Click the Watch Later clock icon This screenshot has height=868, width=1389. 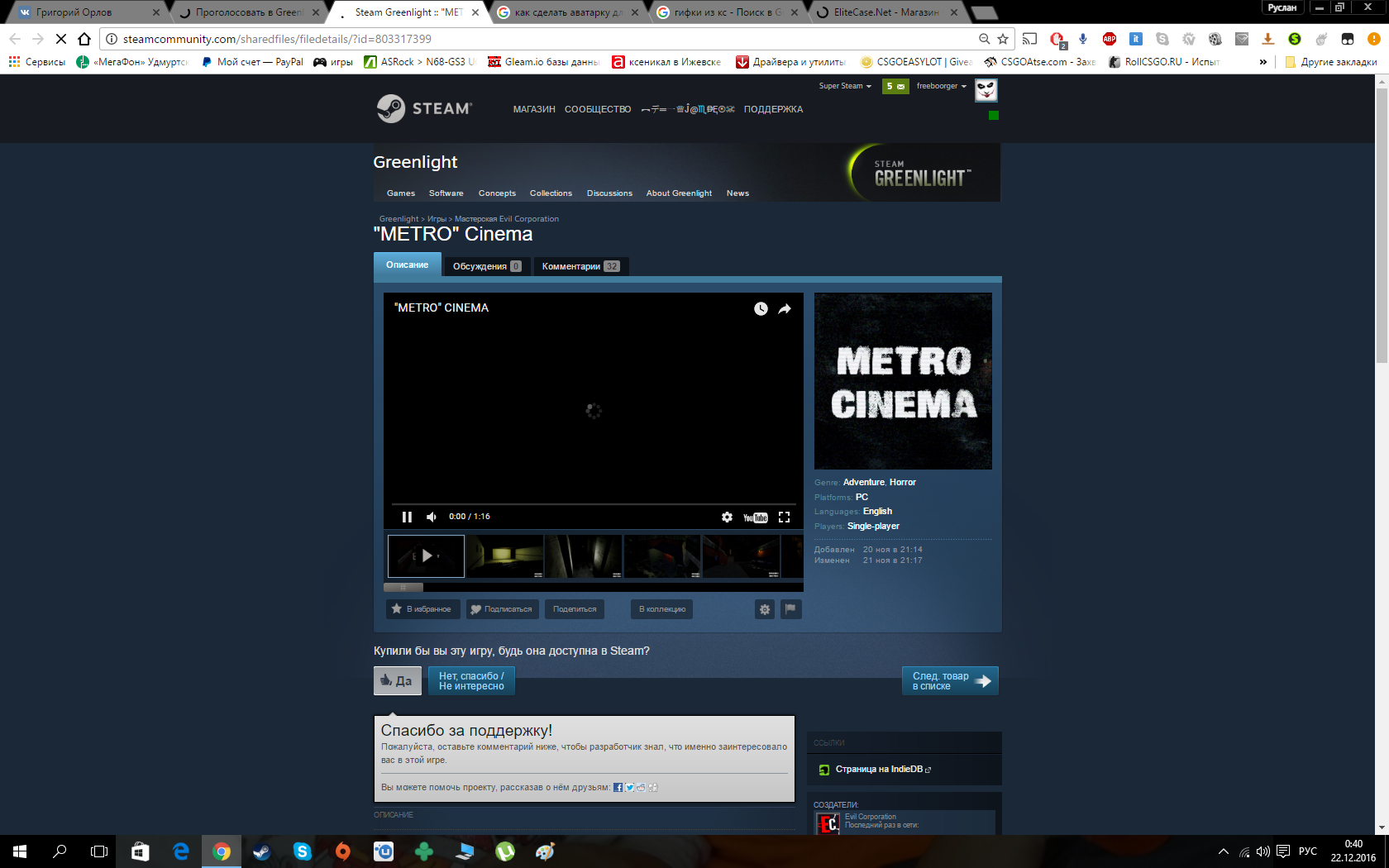click(x=761, y=308)
